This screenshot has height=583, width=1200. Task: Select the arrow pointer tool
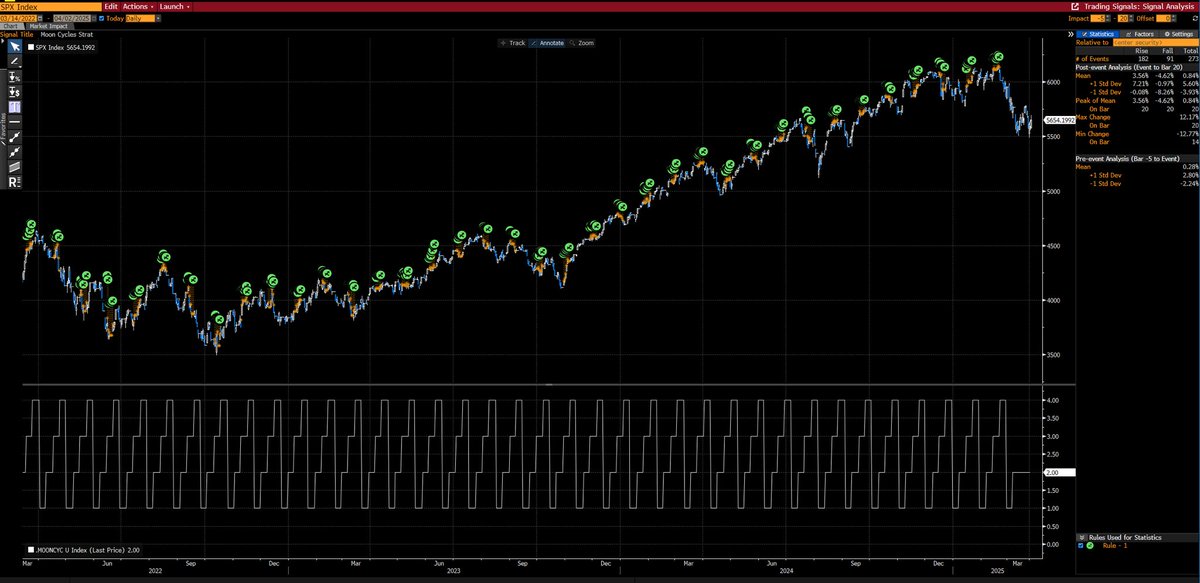(15, 46)
